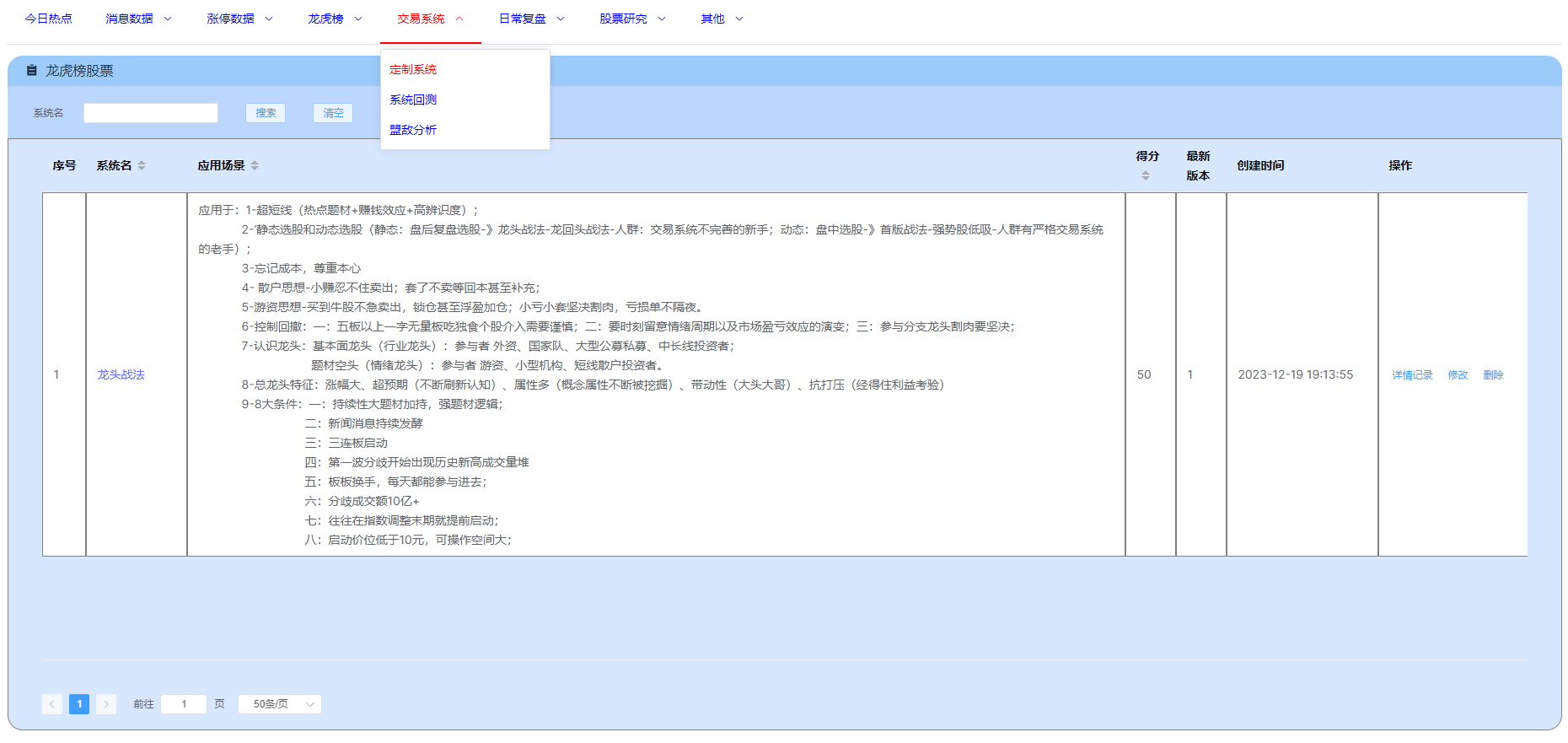The image size is (1568, 743).
Task: Expand 龙虎榜 menu
Action: click(x=335, y=19)
